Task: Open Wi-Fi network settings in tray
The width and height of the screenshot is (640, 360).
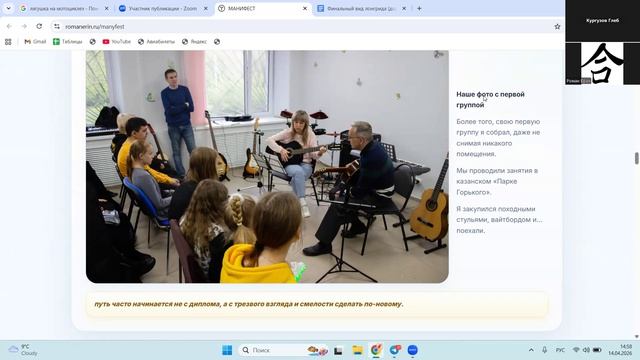Action: (576, 350)
